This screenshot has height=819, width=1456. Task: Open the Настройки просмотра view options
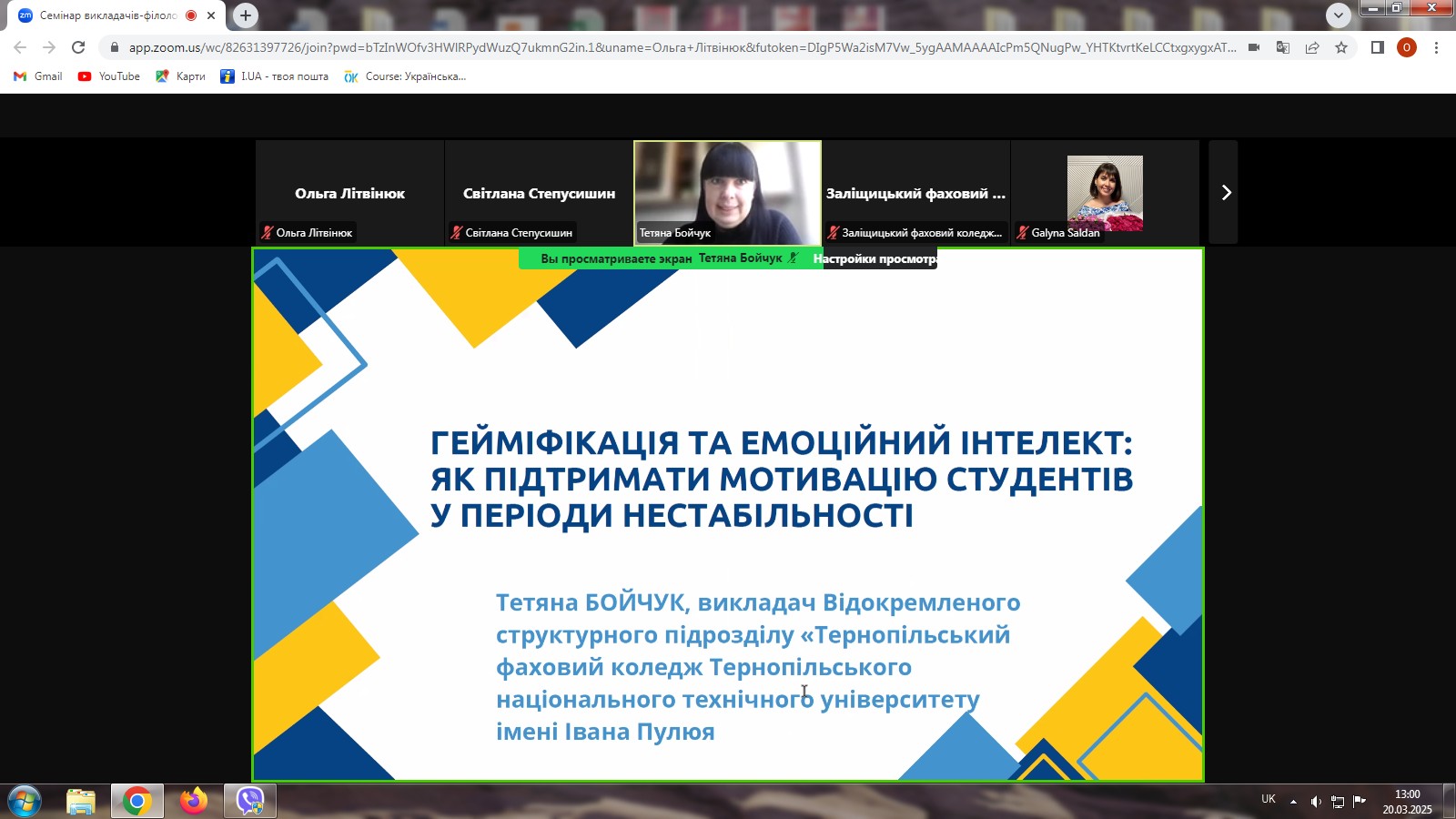point(874,258)
